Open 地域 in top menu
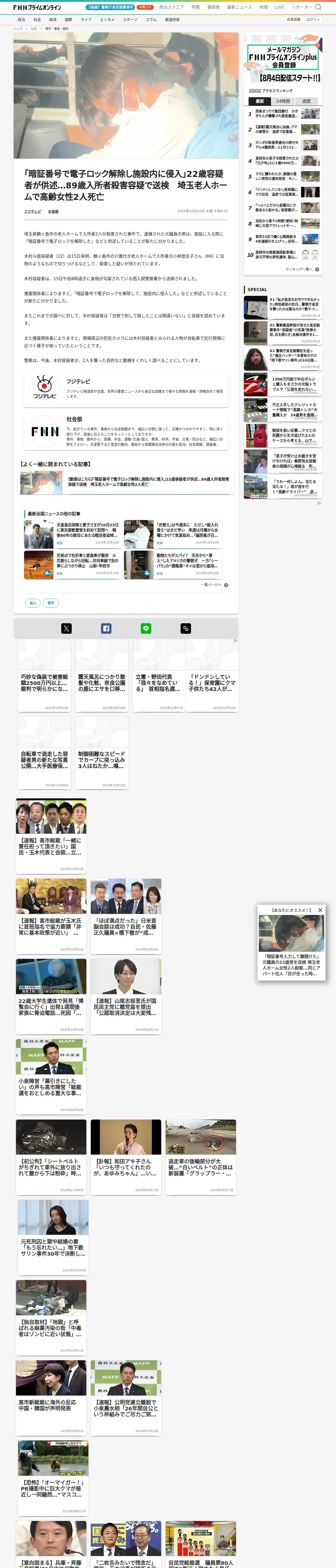This screenshot has width=336, height=1568. click(x=264, y=7)
